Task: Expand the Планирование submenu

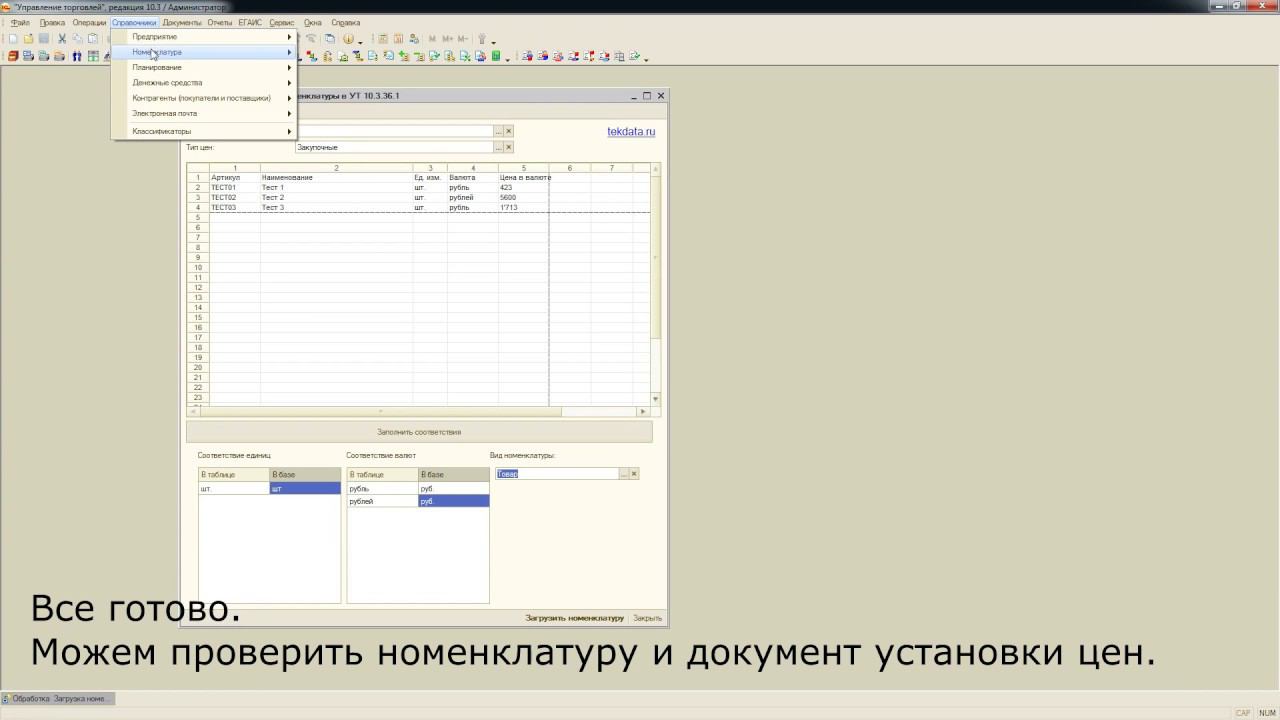Action: click(x=204, y=67)
